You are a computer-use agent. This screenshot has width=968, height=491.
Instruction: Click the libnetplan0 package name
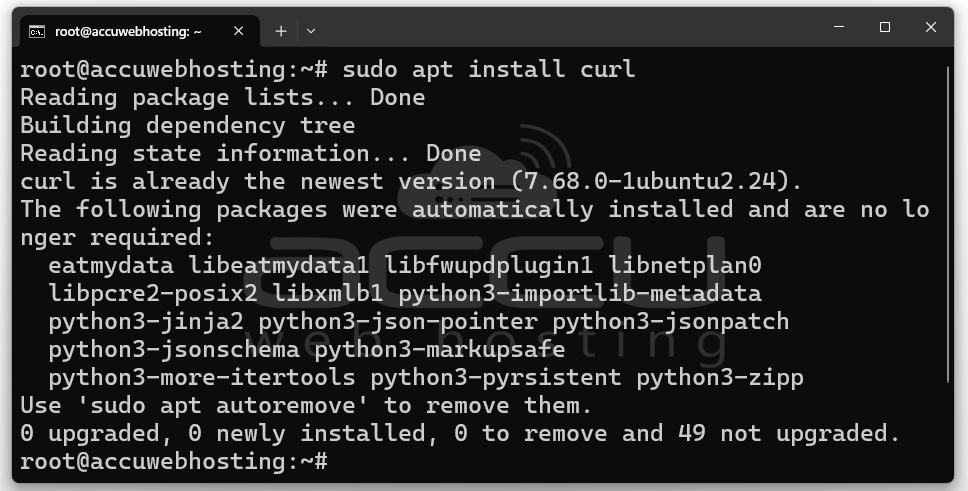[x=685, y=266]
